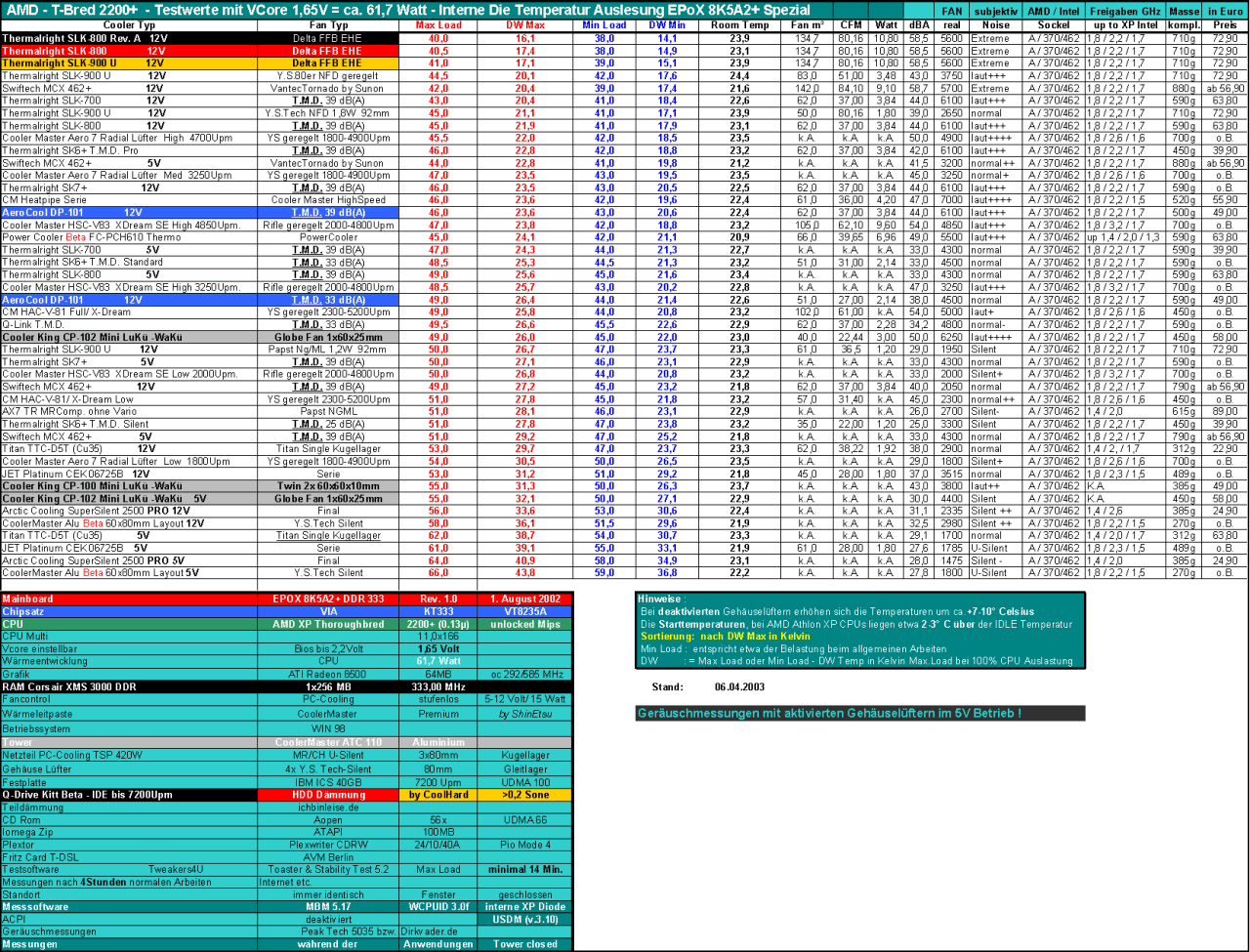Click fan cell 'Y.S.80er NFD geregelt'

coord(327,75)
